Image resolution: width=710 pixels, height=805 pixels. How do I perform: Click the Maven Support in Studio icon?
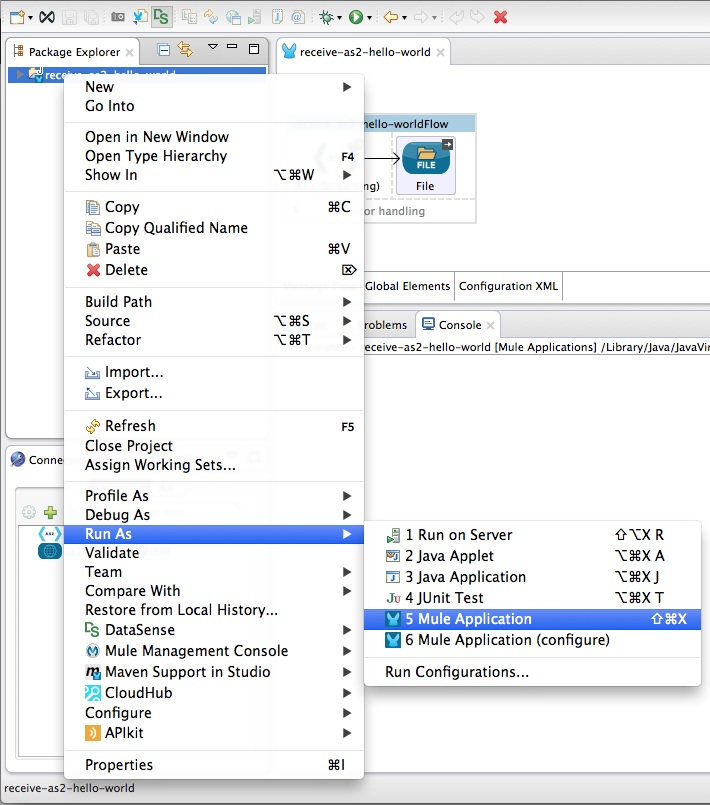point(92,672)
